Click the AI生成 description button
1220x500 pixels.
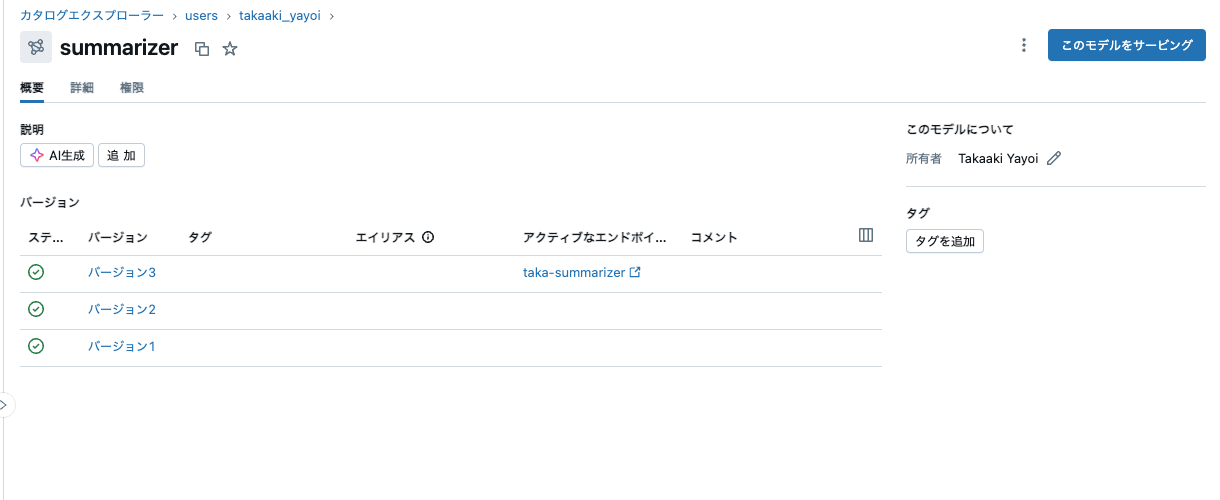pos(57,155)
